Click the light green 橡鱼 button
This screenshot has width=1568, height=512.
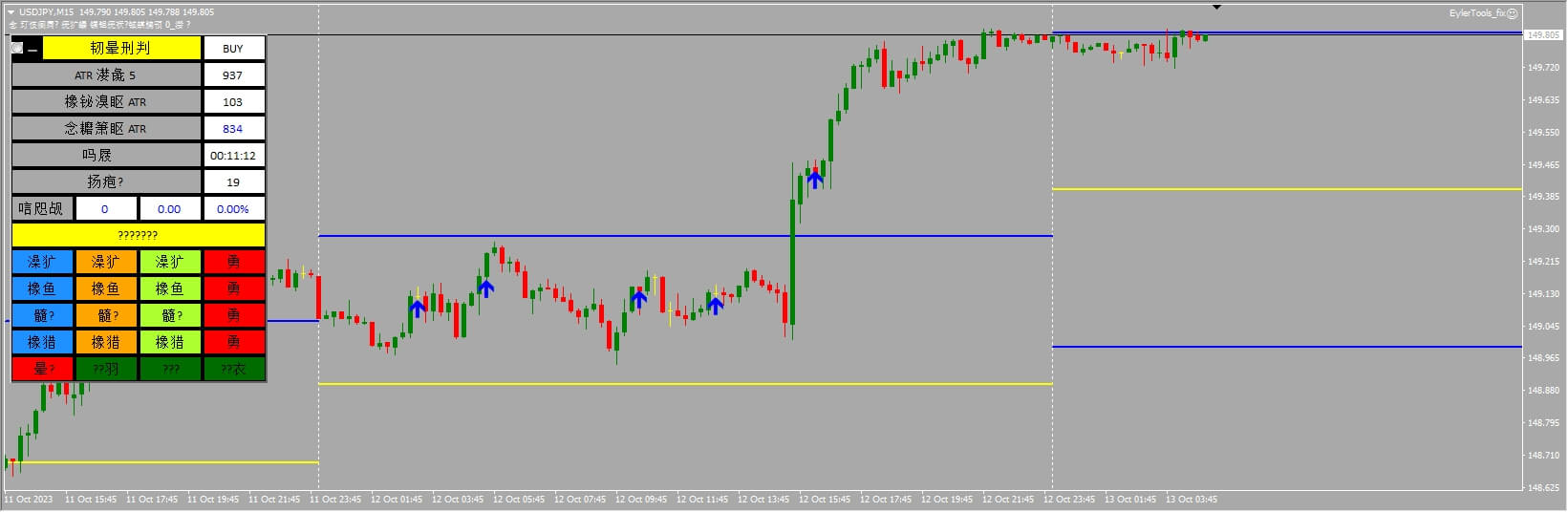pos(170,288)
